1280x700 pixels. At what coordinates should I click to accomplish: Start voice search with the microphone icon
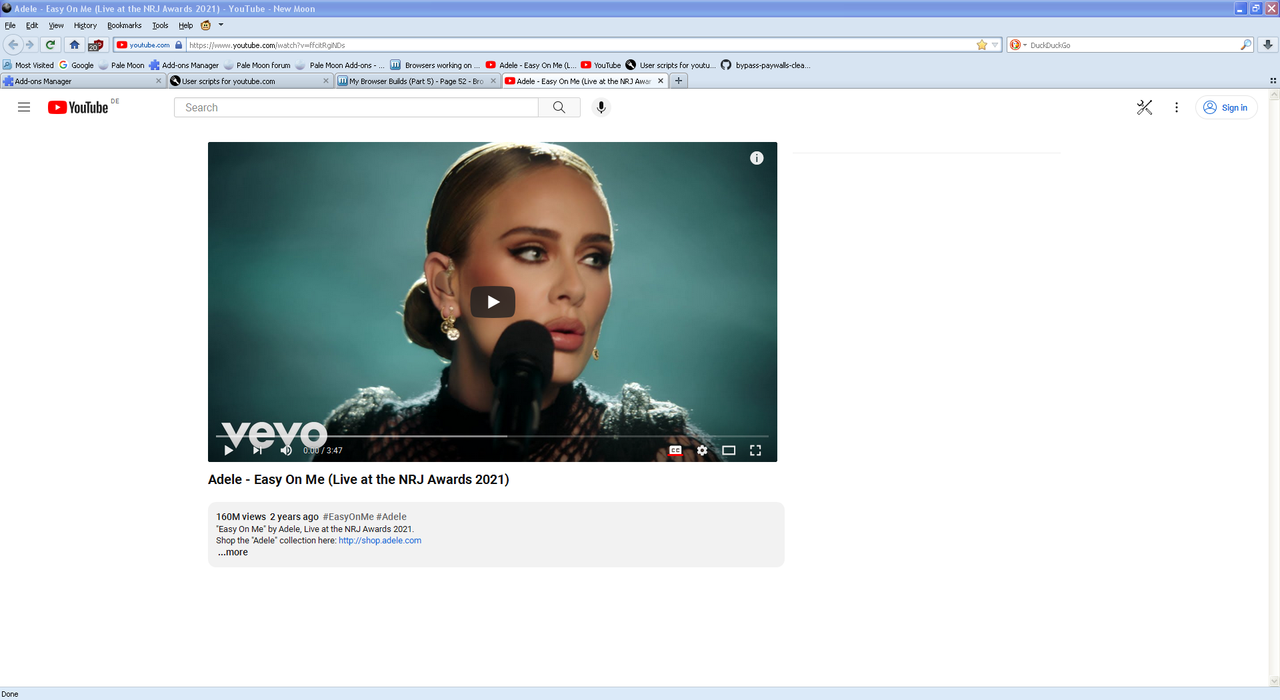click(x=601, y=107)
